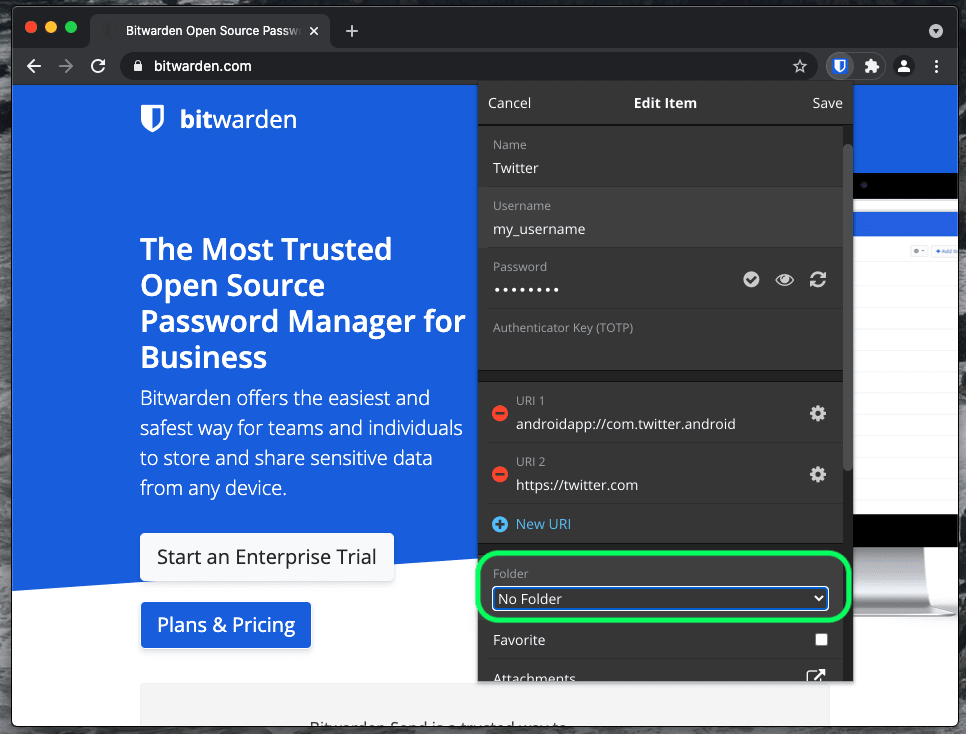Open the tab search arrow at window corner

[x=935, y=31]
